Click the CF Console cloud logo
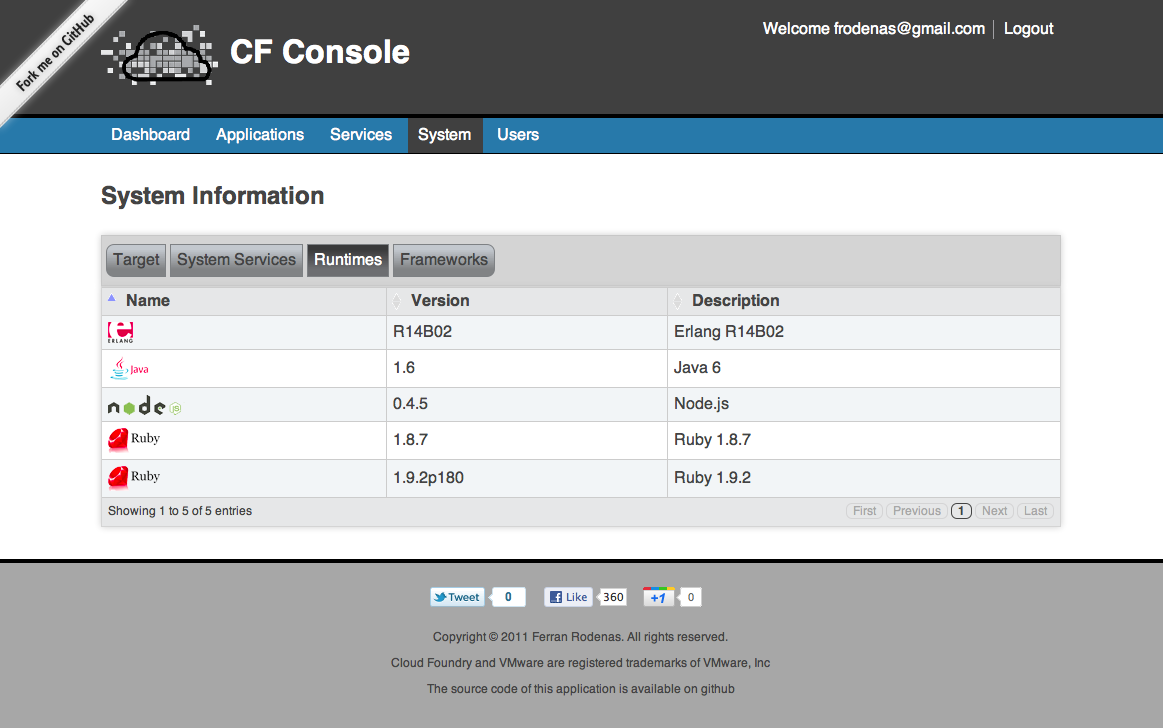The image size is (1163, 728). (159, 56)
